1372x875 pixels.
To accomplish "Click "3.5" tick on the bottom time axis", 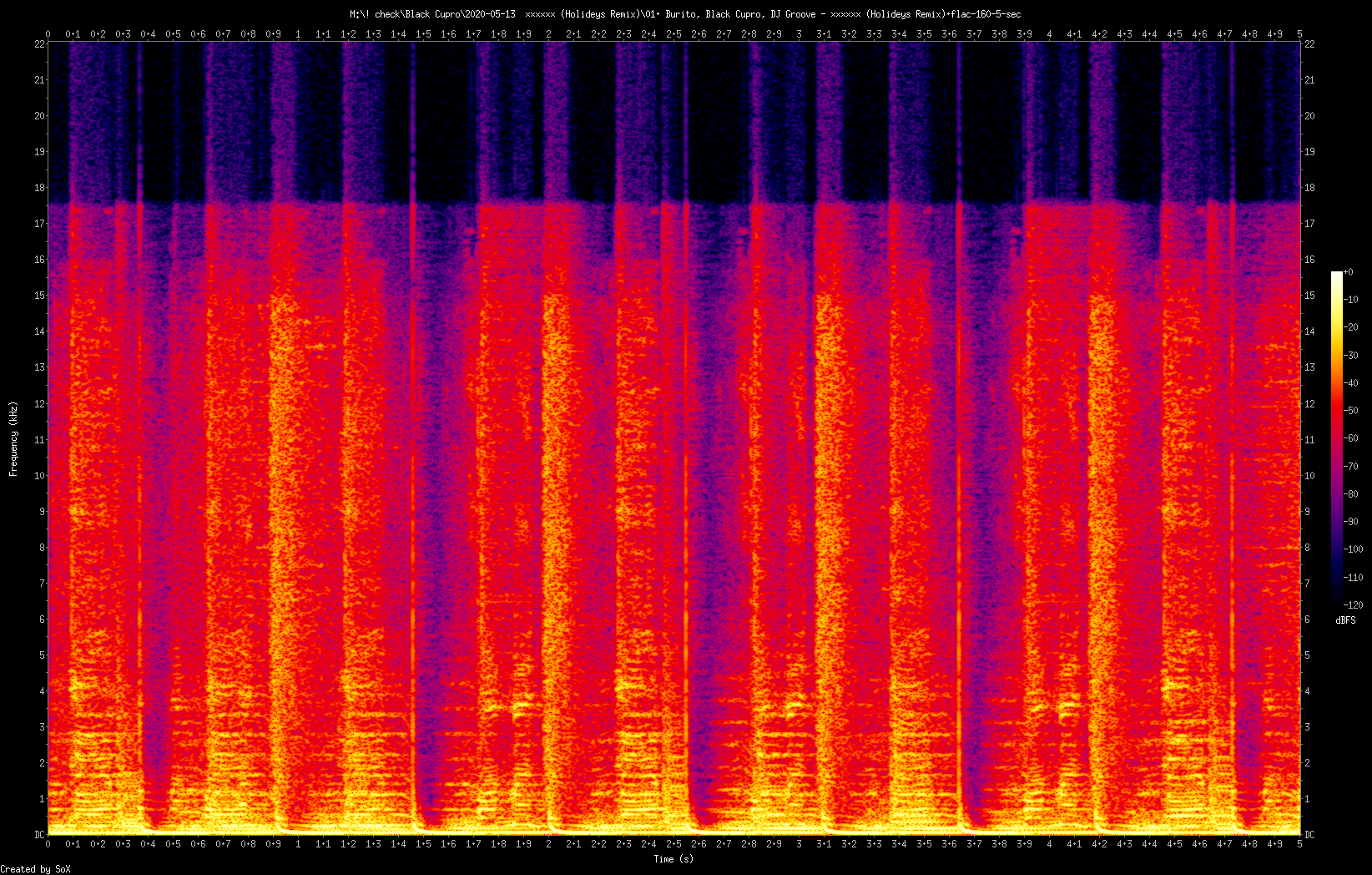I will coord(924,844).
